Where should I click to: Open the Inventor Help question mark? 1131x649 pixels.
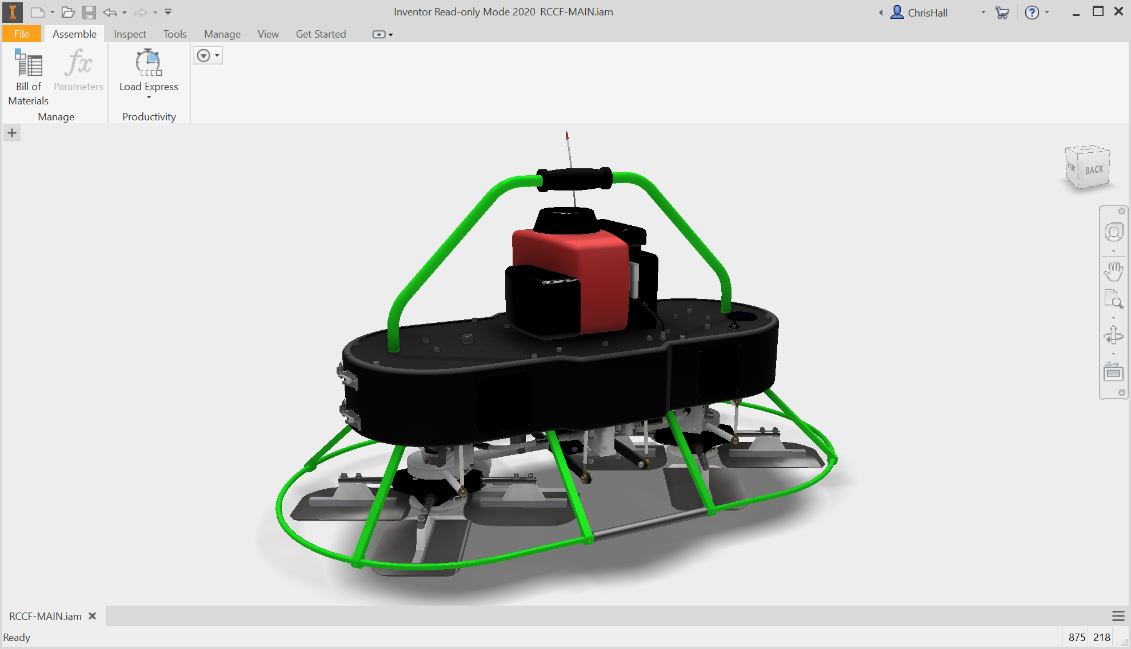[x=1032, y=12]
